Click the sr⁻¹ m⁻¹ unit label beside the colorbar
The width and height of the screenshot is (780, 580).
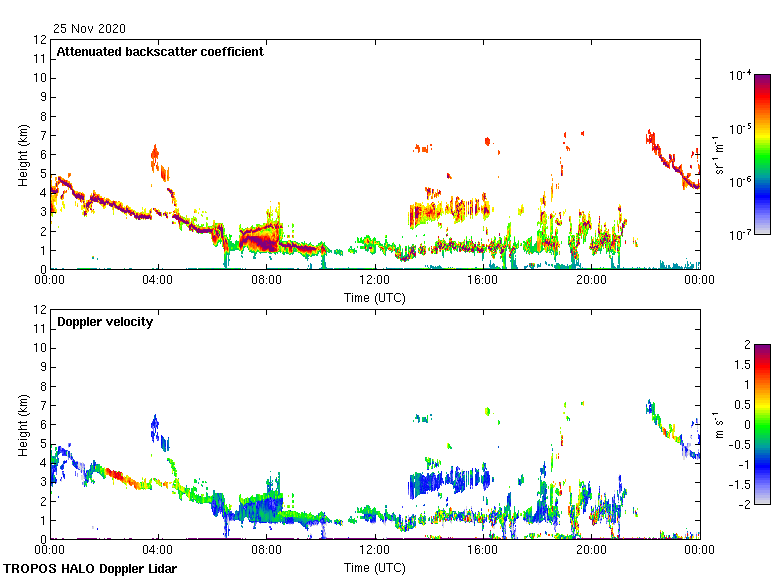point(718,154)
